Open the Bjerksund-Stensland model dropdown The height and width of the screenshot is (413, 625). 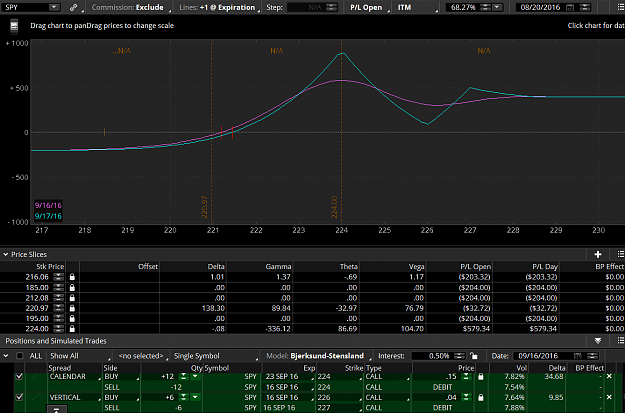(x=318, y=356)
